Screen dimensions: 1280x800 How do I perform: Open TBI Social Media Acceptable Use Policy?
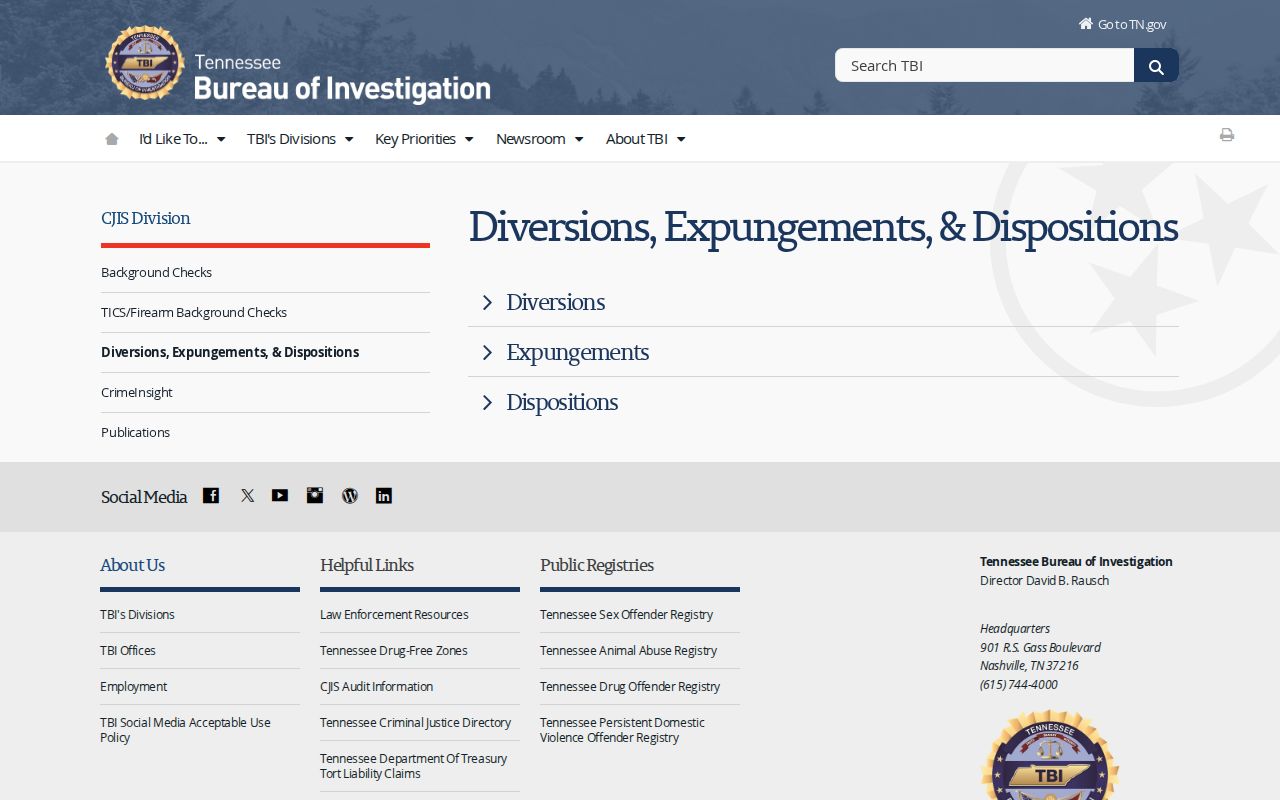pyautogui.click(x=185, y=730)
